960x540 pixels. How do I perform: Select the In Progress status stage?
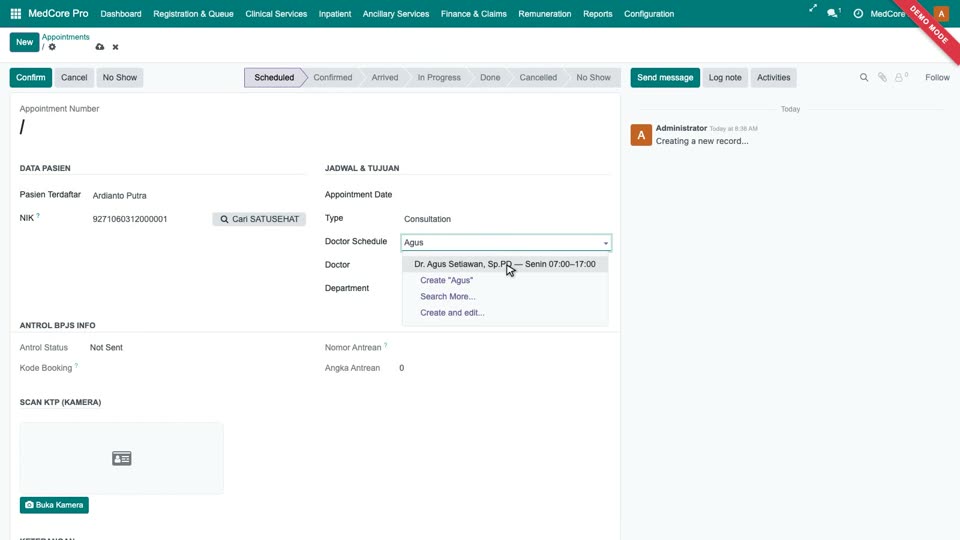439,78
